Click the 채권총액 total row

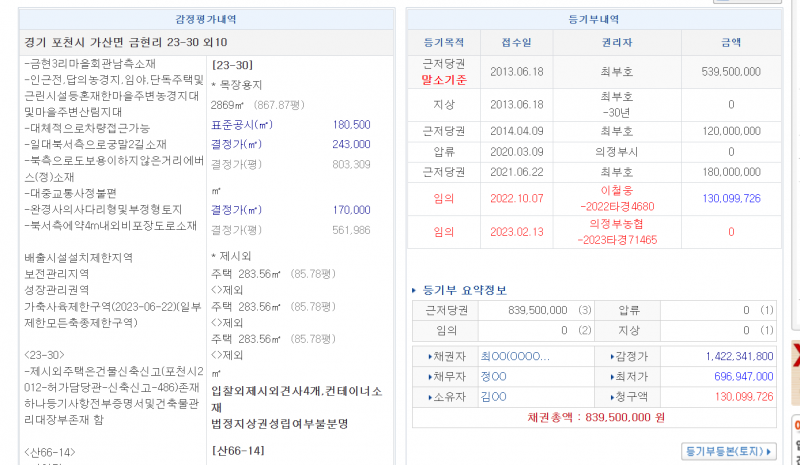[x=595, y=417]
